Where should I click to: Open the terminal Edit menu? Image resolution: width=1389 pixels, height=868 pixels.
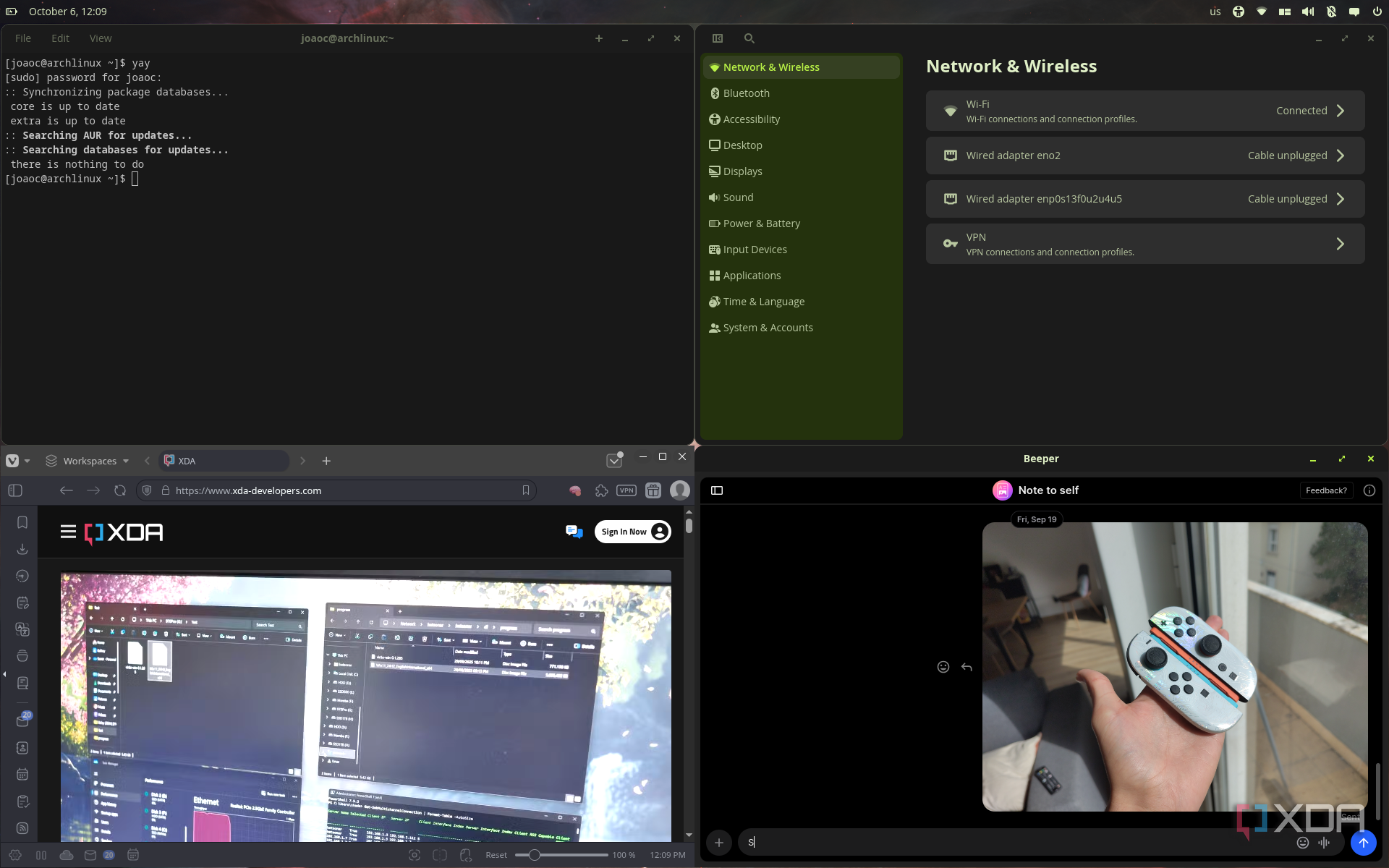[61, 38]
